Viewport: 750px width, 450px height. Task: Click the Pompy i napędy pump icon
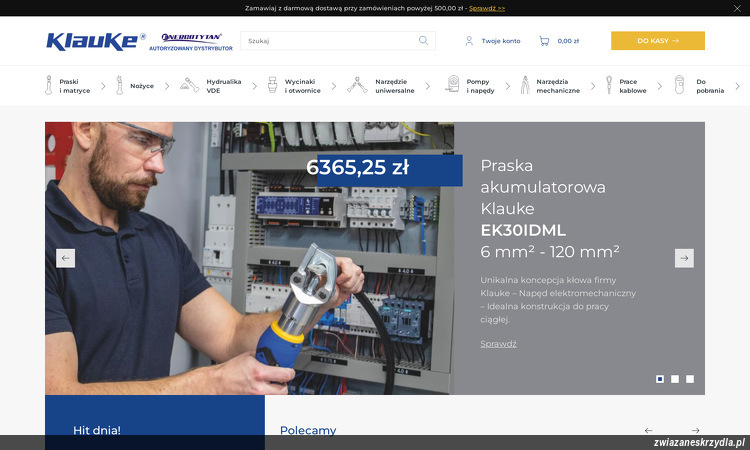pos(452,85)
